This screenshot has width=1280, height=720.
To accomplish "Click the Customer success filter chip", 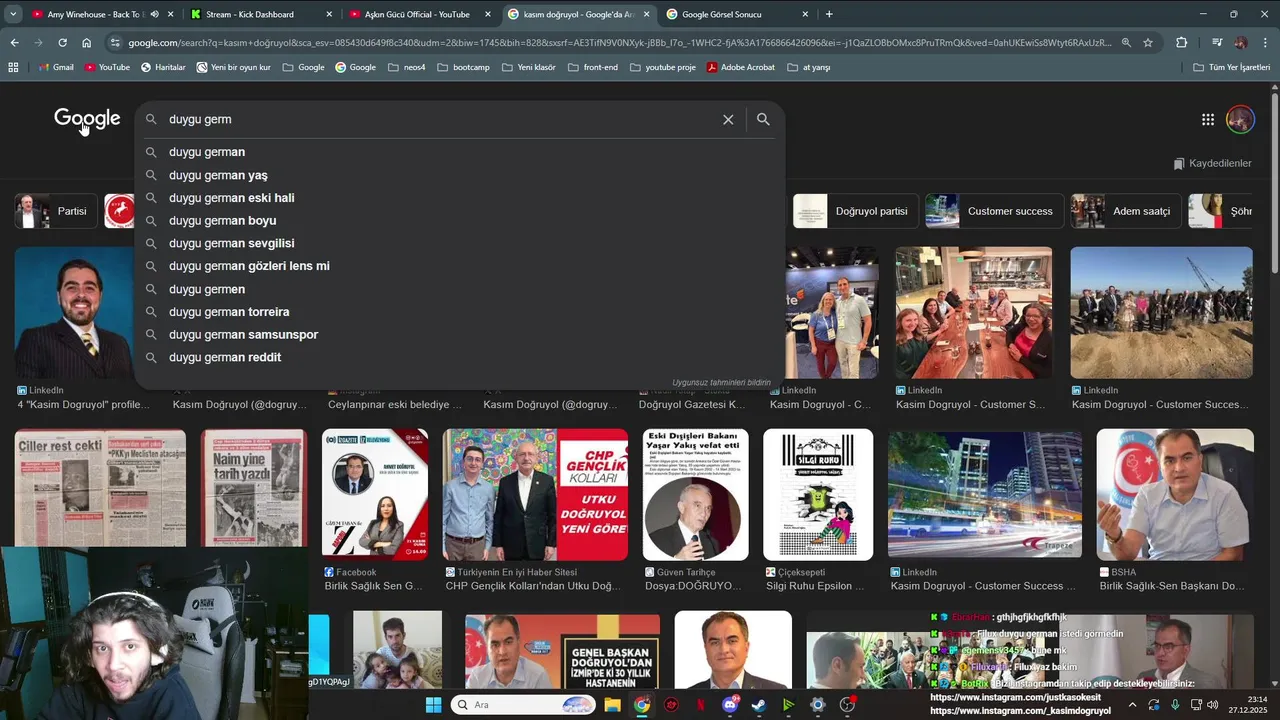I will [x=993, y=211].
